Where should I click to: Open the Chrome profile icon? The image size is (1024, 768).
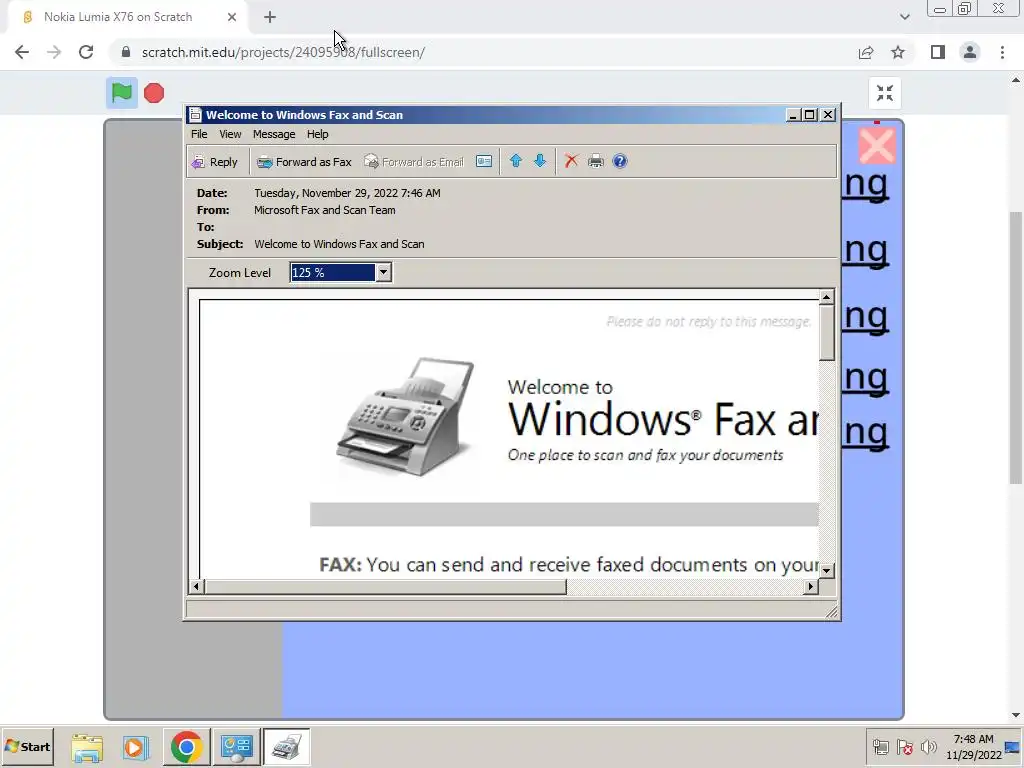point(970,52)
